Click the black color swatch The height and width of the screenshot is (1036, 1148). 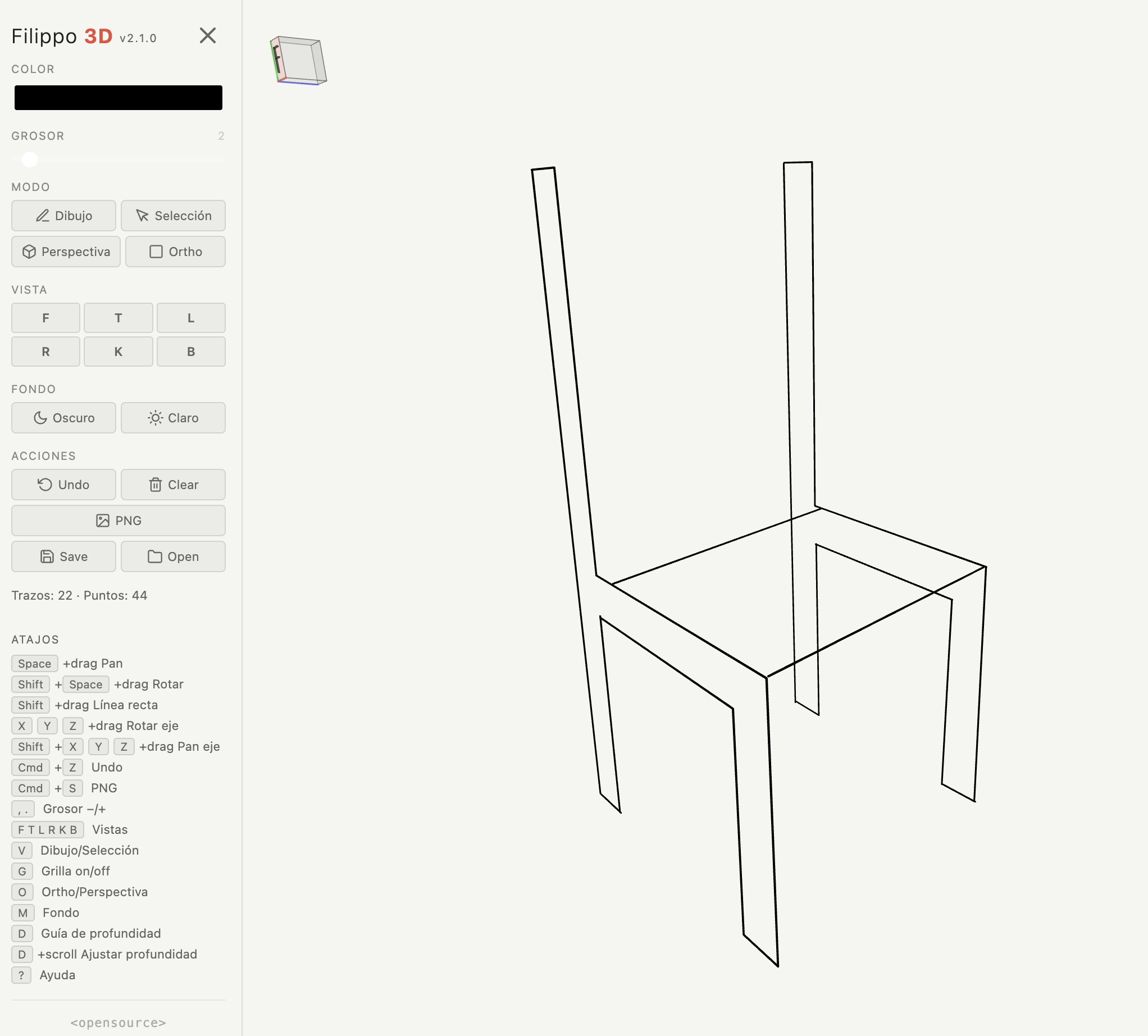[118, 98]
